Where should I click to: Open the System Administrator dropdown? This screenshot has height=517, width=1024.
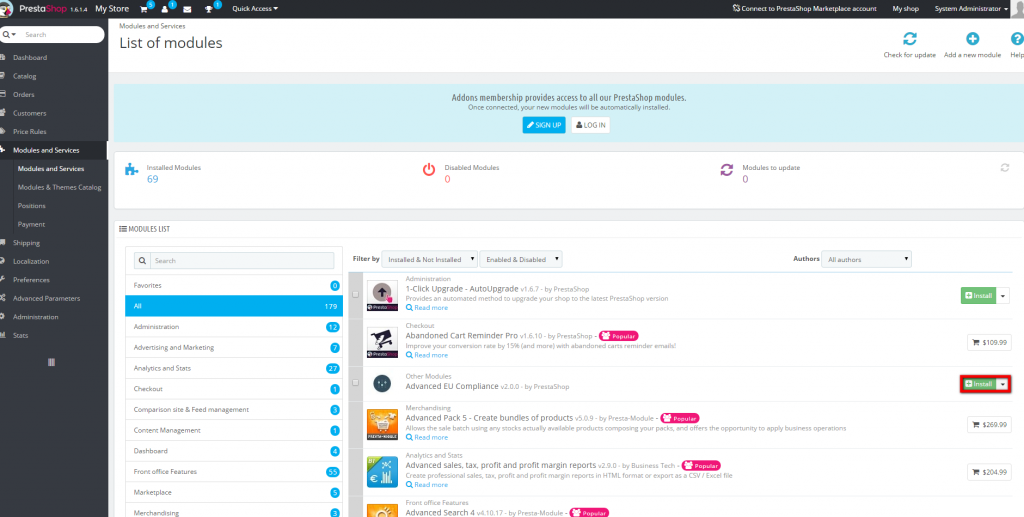(971, 9)
